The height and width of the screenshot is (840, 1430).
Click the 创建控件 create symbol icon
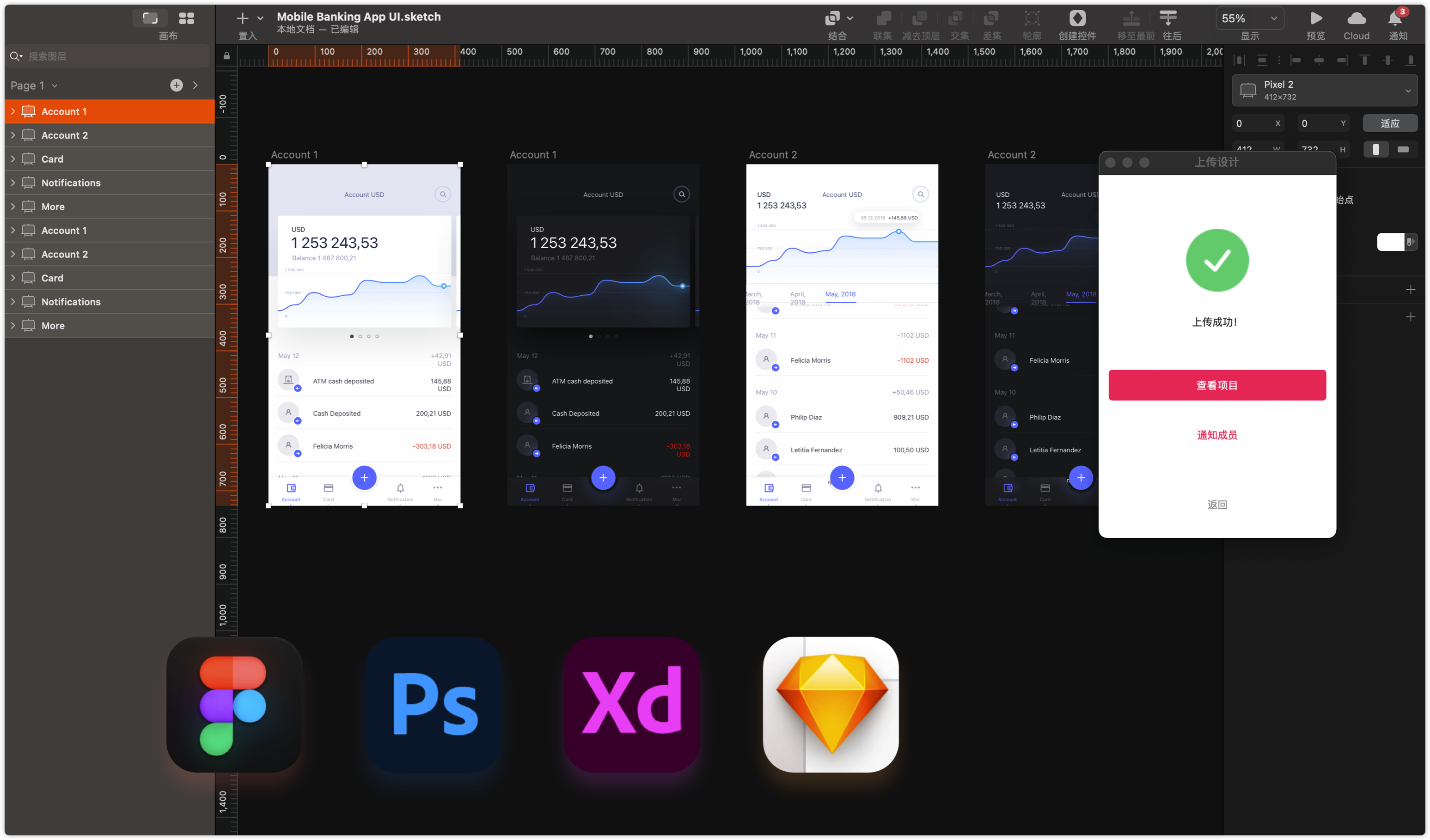pyautogui.click(x=1077, y=18)
